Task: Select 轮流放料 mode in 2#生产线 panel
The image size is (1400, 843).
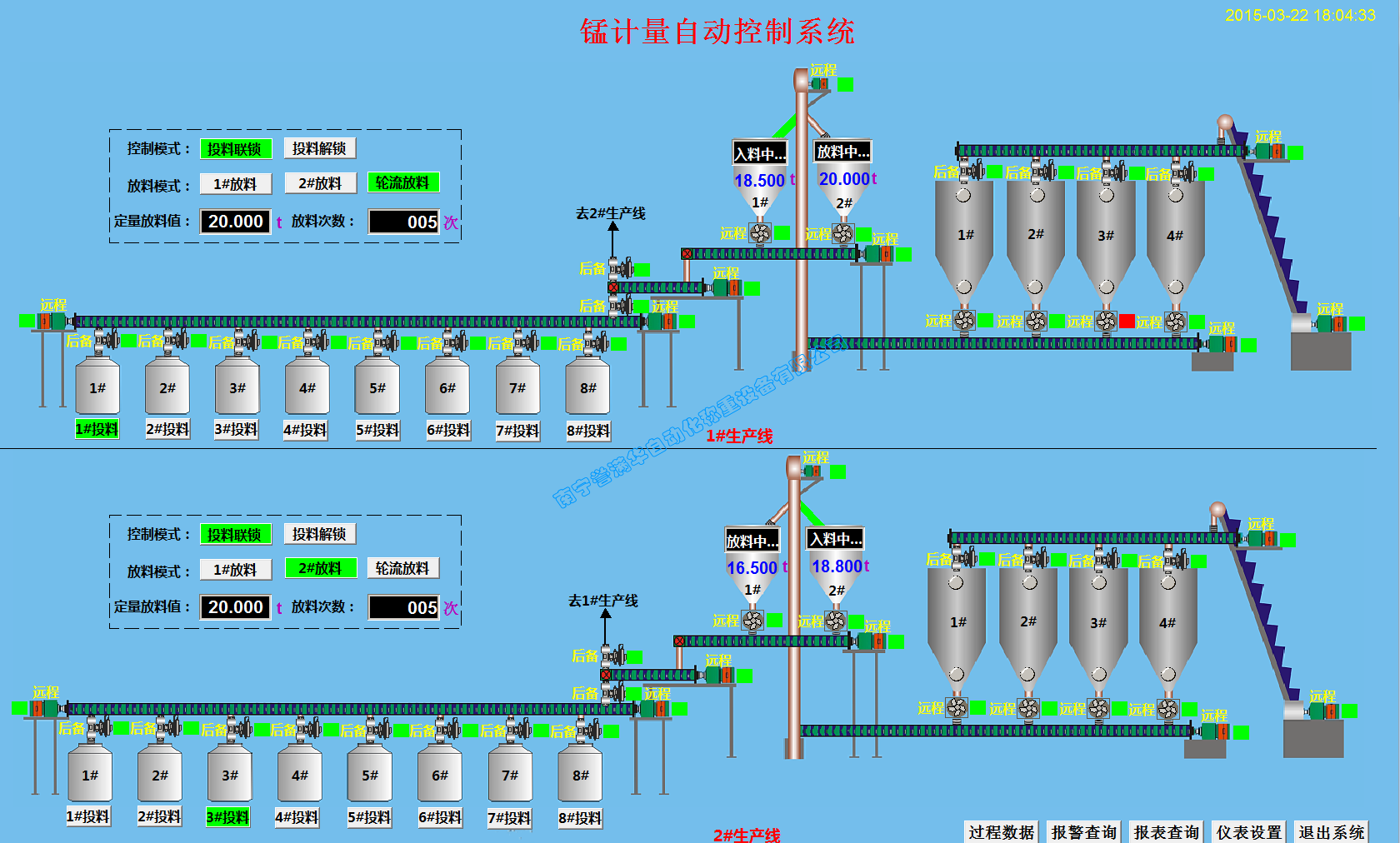Action: click(x=402, y=568)
